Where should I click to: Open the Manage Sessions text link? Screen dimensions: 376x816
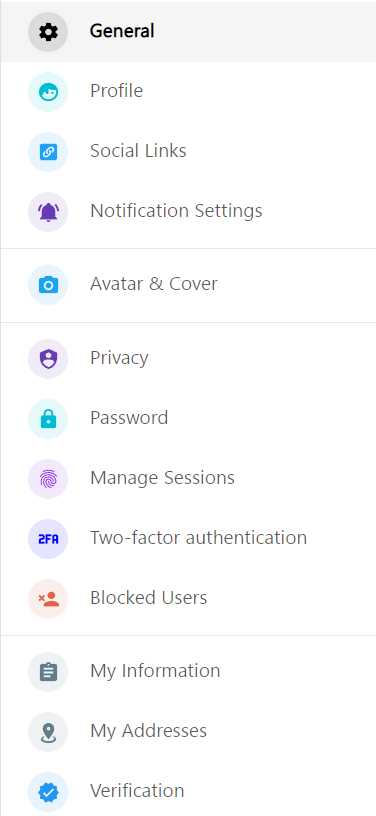tap(162, 478)
